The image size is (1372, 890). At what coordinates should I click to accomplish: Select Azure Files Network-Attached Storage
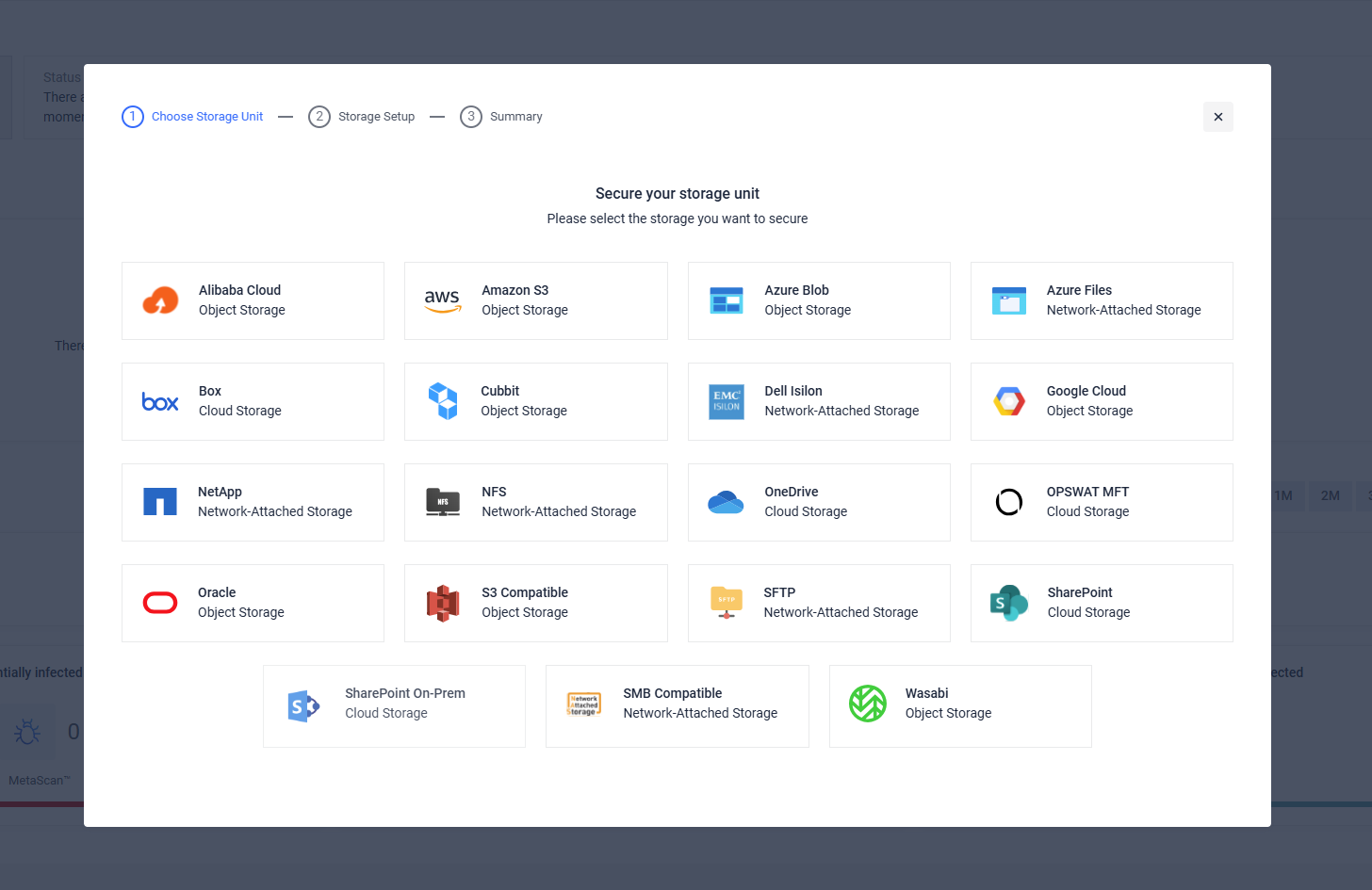point(1102,300)
